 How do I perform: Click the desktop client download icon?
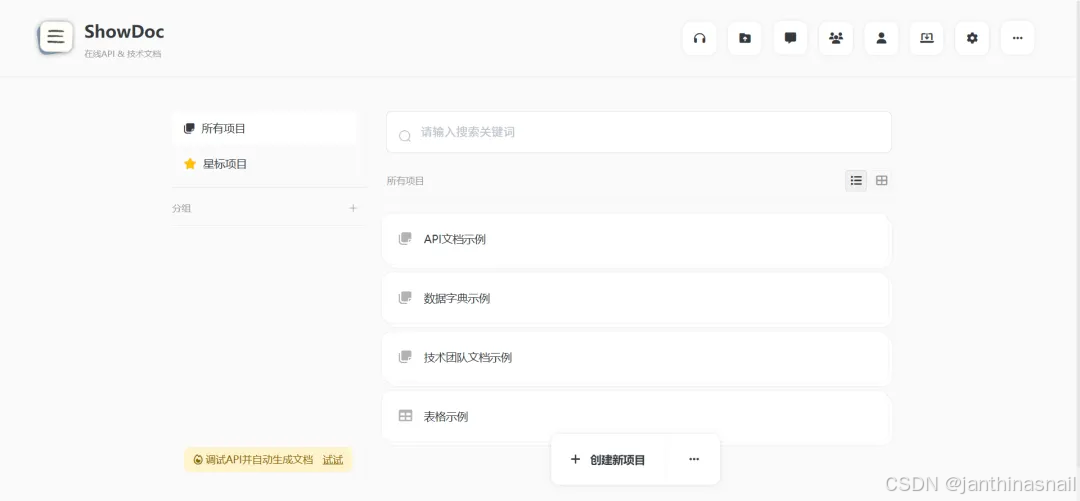926,39
